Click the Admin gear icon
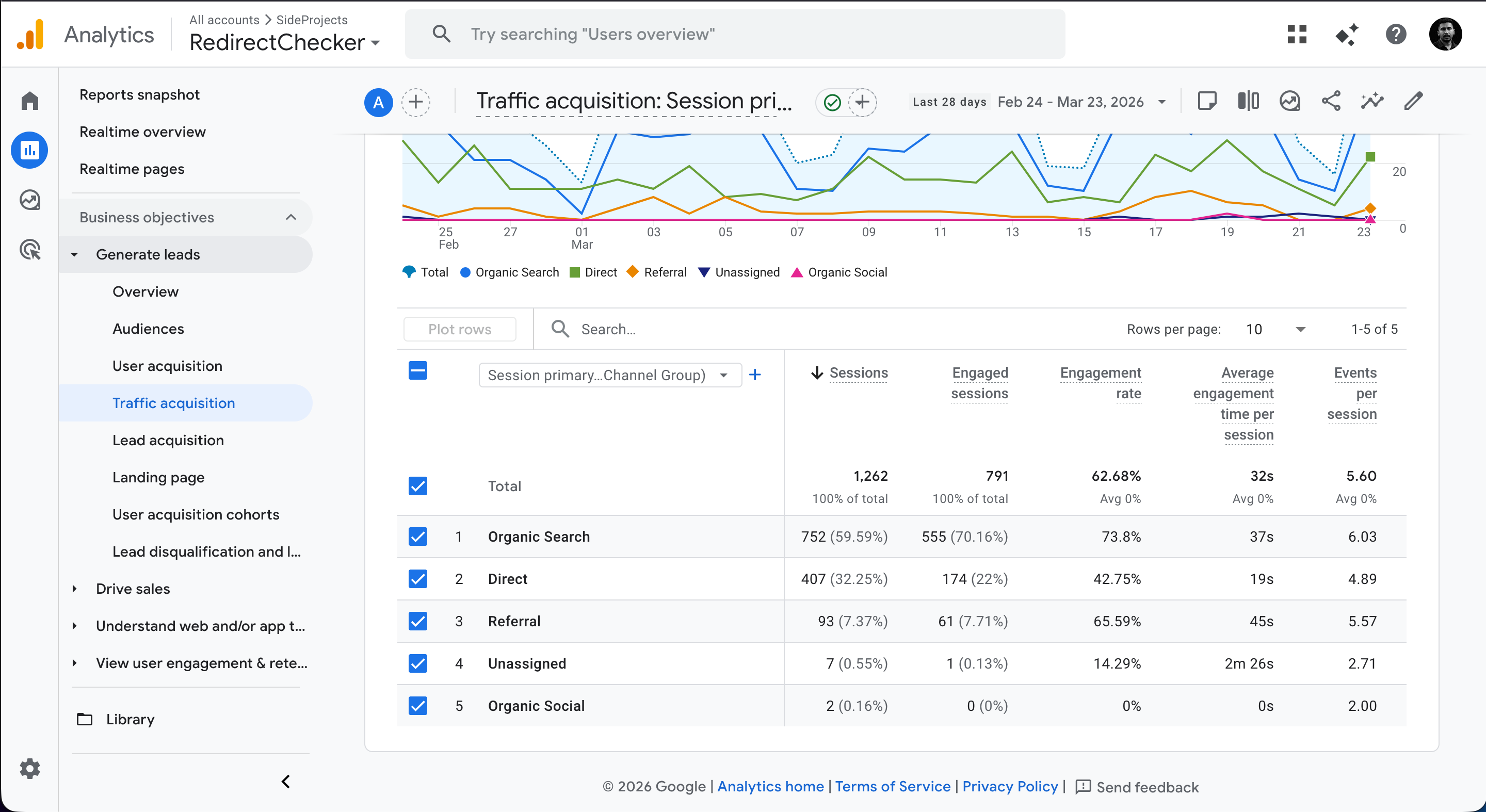The width and height of the screenshot is (1486, 812). (x=30, y=768)
